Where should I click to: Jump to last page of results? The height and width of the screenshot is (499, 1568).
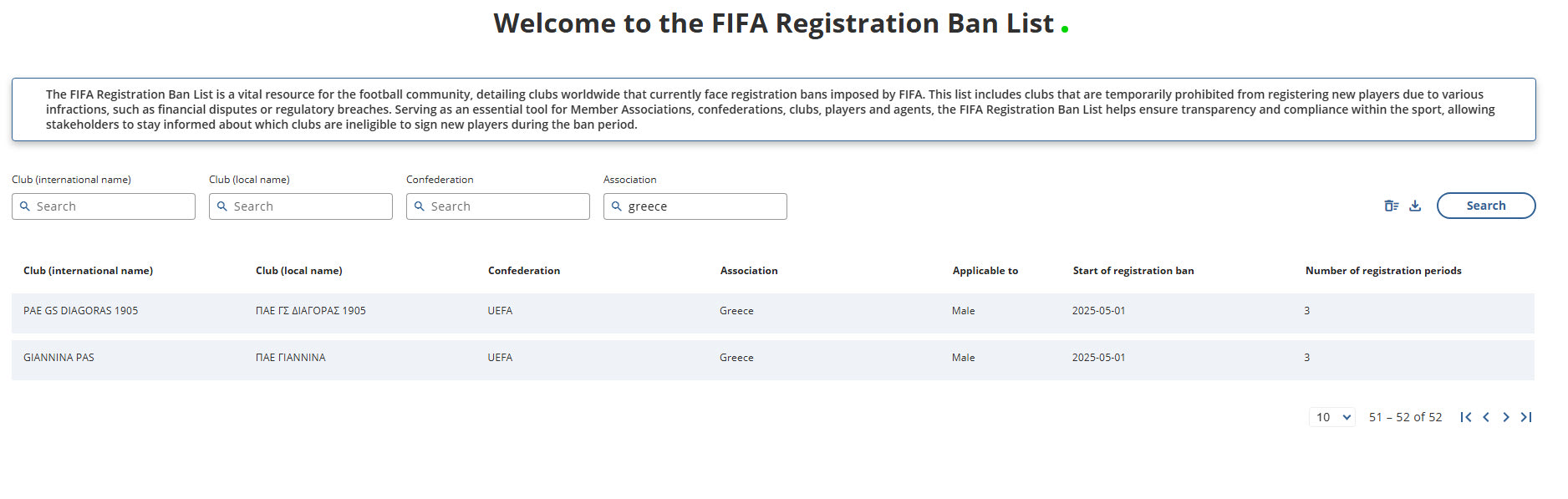coord(1526,417)
